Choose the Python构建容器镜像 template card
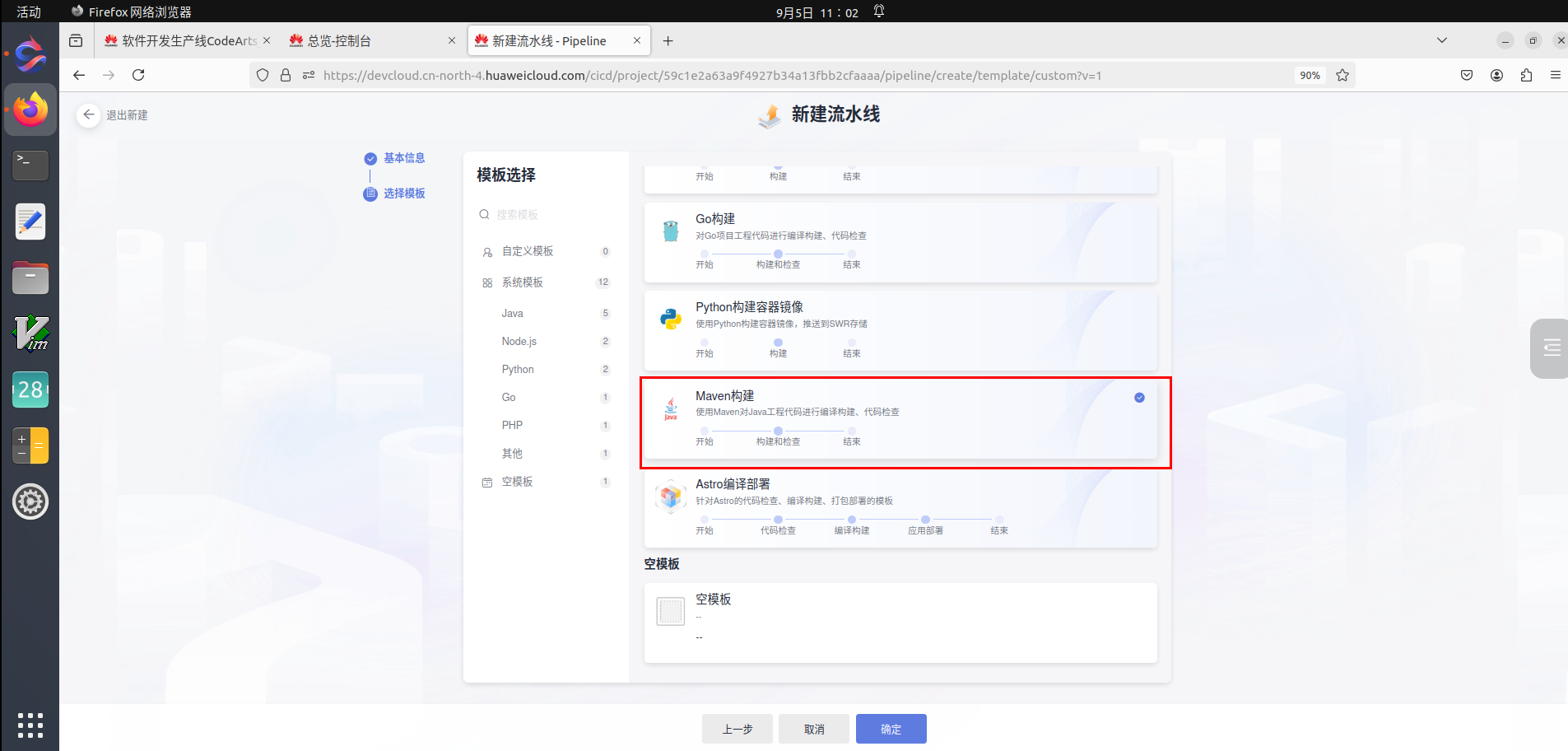The height and width of the screenshot is (751, 1568). point(900,330)
